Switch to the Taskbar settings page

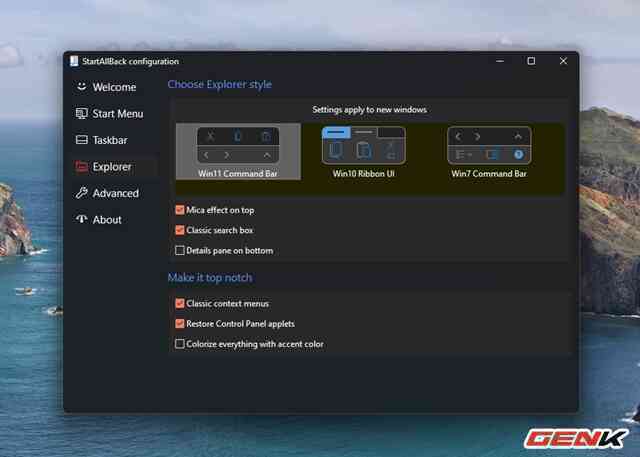114,140
